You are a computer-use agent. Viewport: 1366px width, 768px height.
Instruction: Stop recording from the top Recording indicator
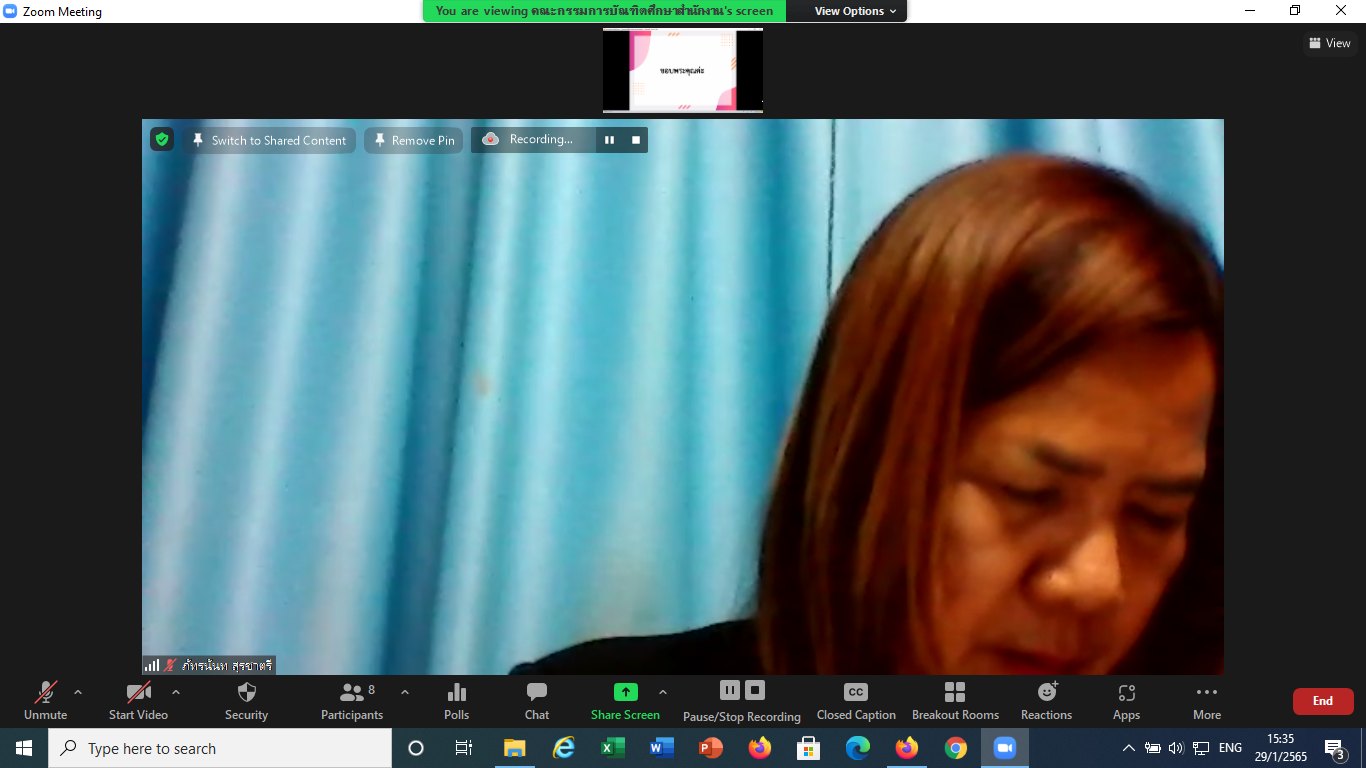(635, 140)
